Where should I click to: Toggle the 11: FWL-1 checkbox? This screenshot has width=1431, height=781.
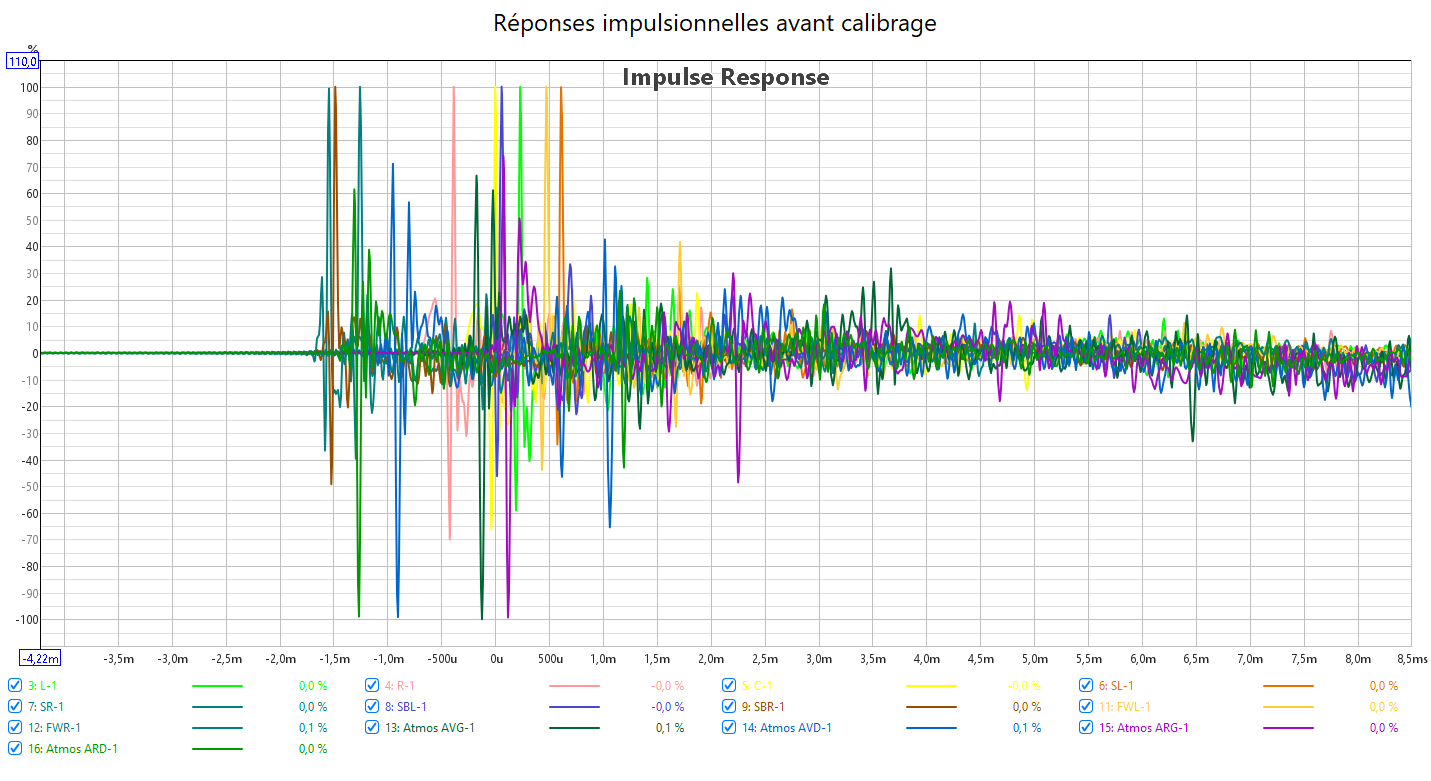point(1087,707)
